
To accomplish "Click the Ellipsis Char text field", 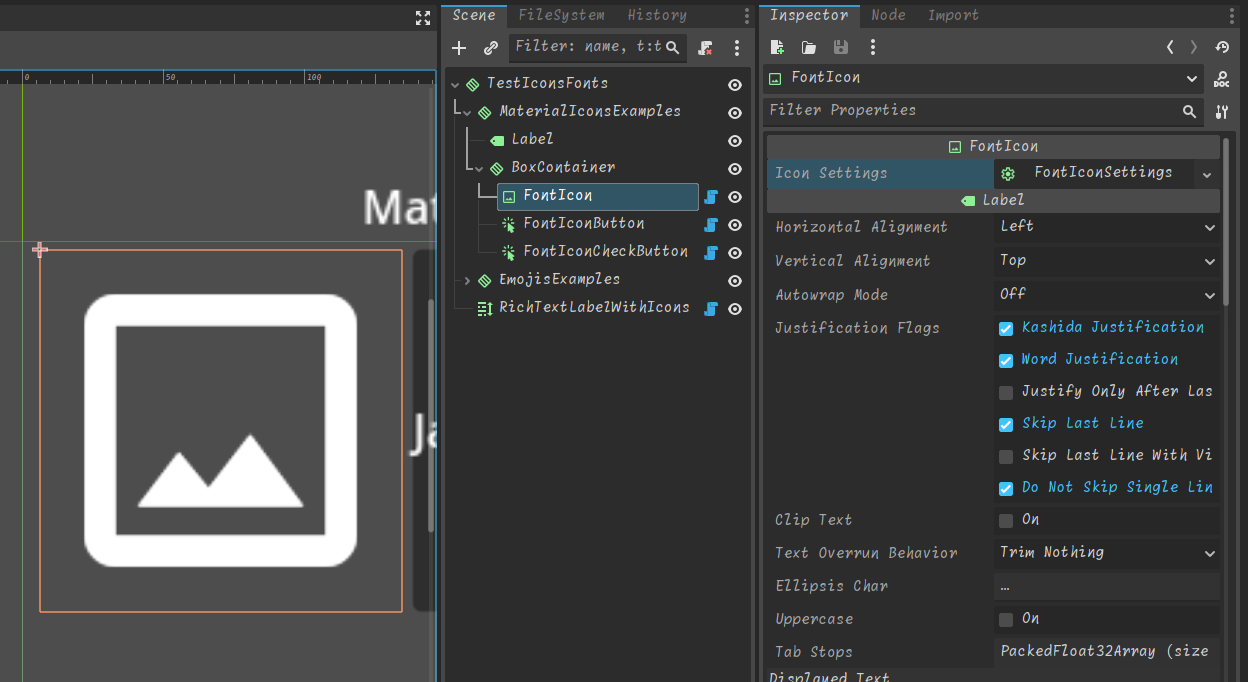I will pyautogui.click(x=1107, y=587).
